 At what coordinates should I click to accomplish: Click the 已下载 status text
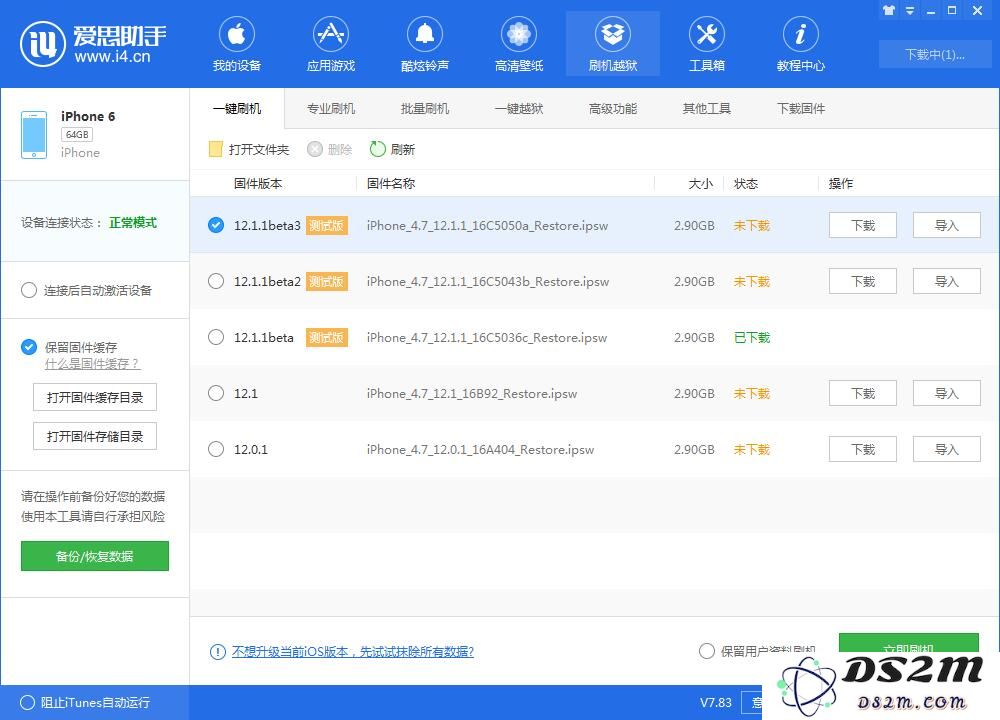tap(752, 337)
